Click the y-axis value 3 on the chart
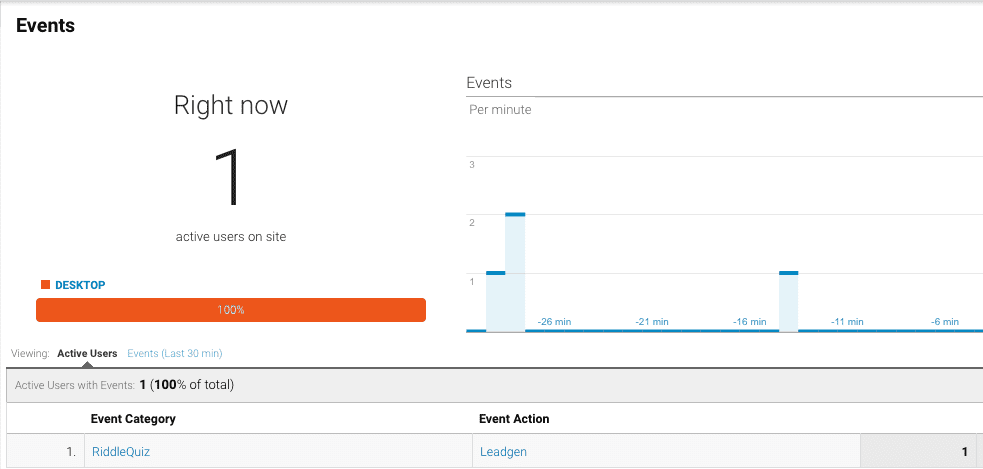Screen dimensions: 983x469 [x=472, y=165]
